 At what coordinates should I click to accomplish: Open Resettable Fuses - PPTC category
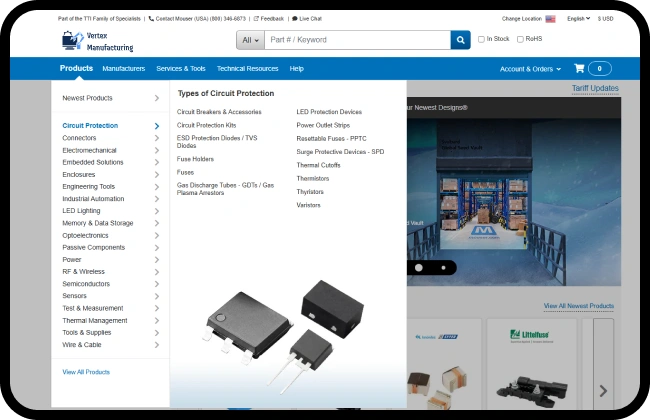331,138
